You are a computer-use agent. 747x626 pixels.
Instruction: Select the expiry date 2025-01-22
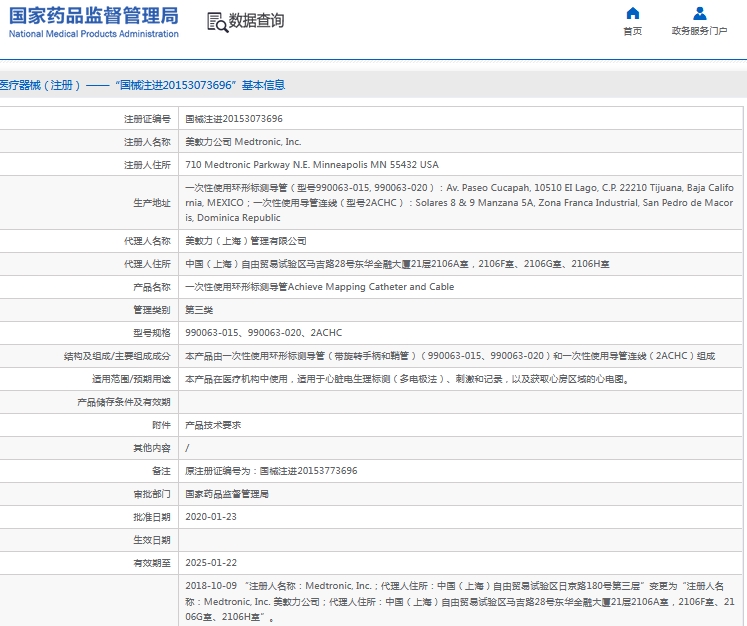coord(211,562)
